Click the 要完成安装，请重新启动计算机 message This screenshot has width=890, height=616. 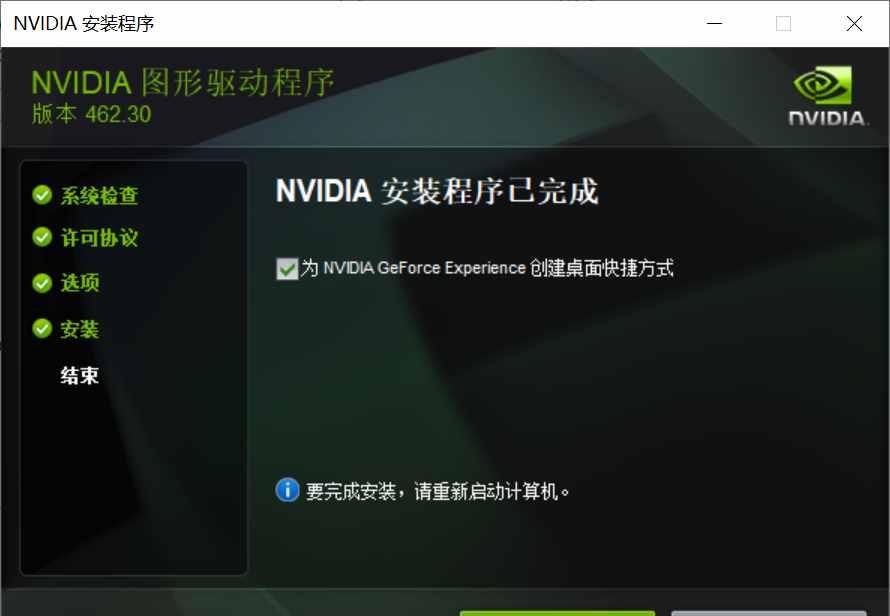click(438, 491)
